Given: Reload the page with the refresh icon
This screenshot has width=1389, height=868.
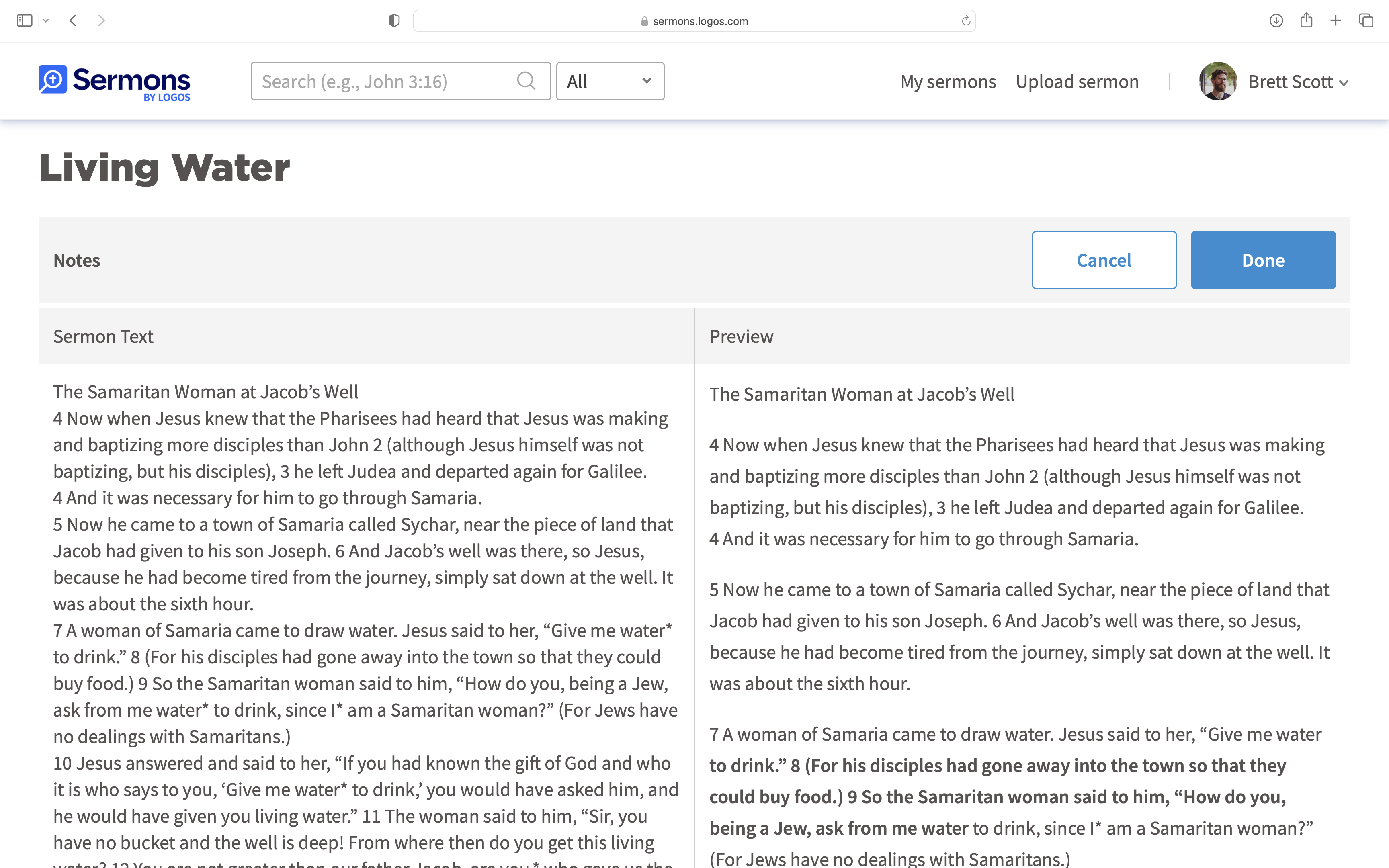Looking at the screenshot, I should 966,20.
